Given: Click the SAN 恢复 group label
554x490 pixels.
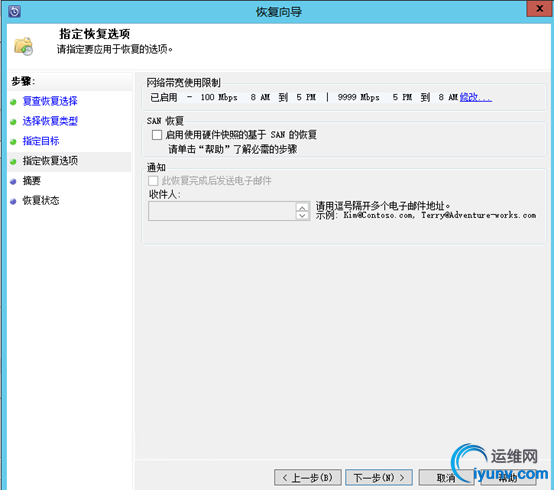Looking at the screenshot, I should [x=165, y=121].
